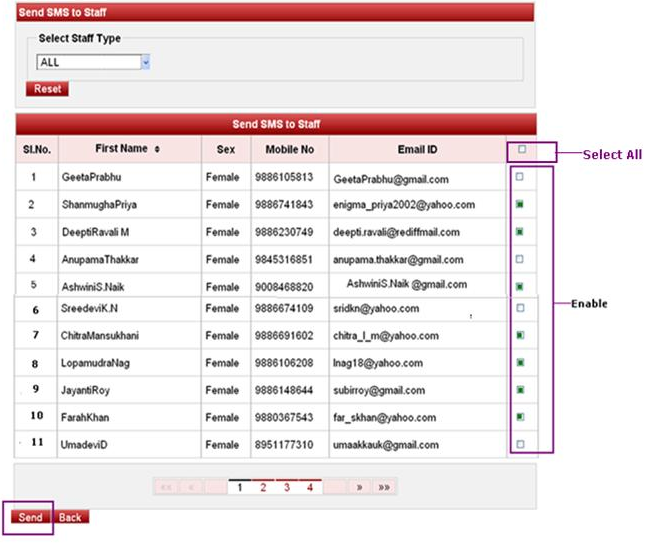This screenshot has width=650, height=544.
Task: Click the Back button
Action: coord(69,517)
